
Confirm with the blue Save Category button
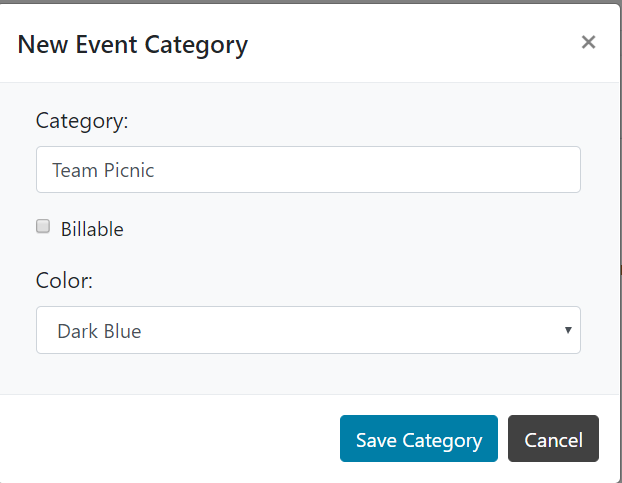pyautogui.click(x=418, y=439)
